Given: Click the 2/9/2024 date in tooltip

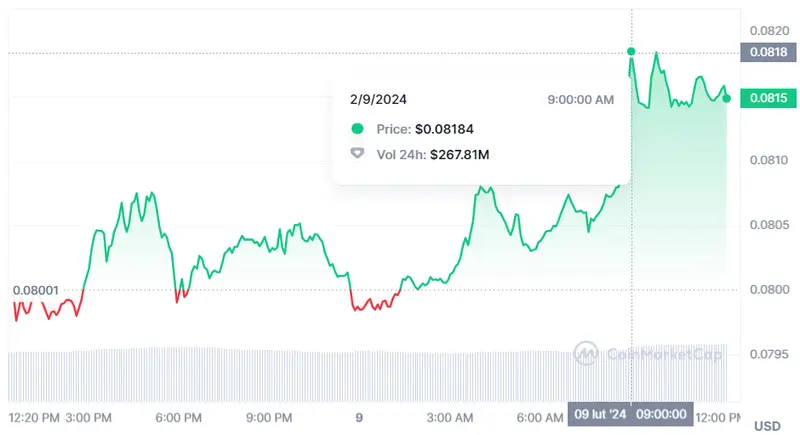Looking at the screenshot, I should tap(378, 99).
